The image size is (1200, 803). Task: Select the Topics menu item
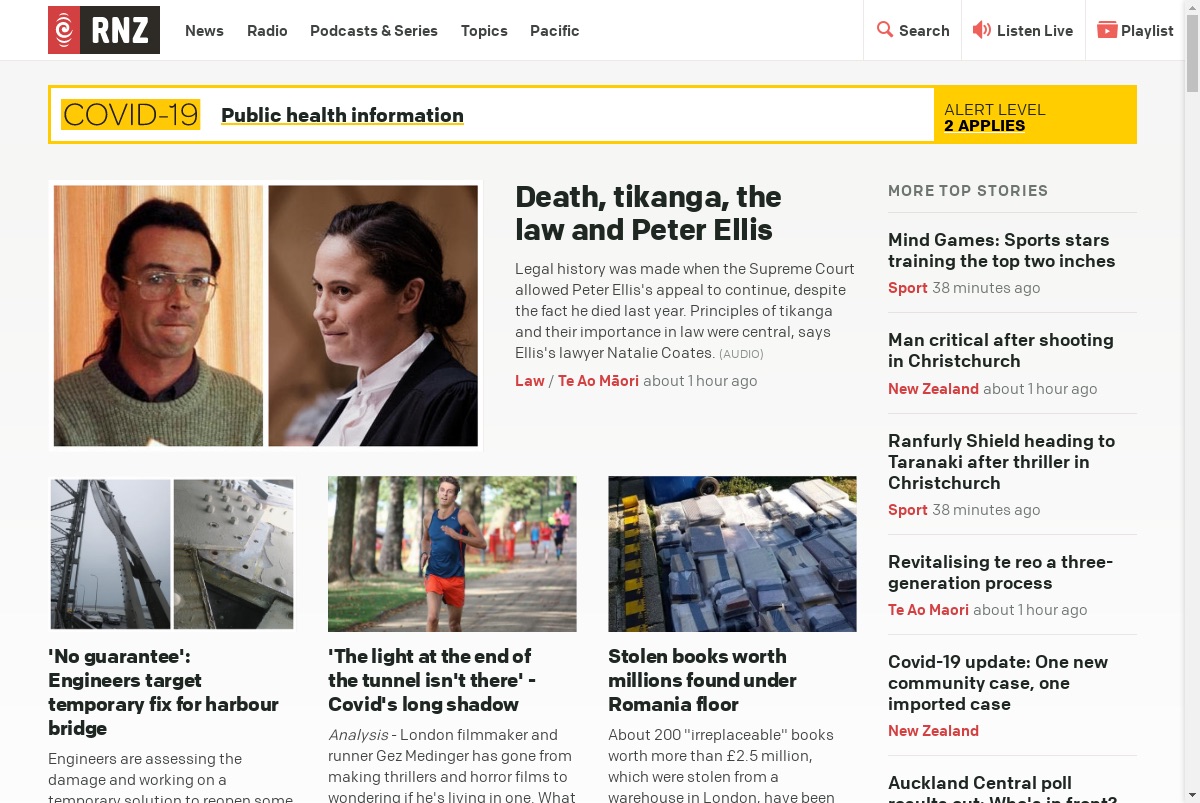click(x=484, y=30)
